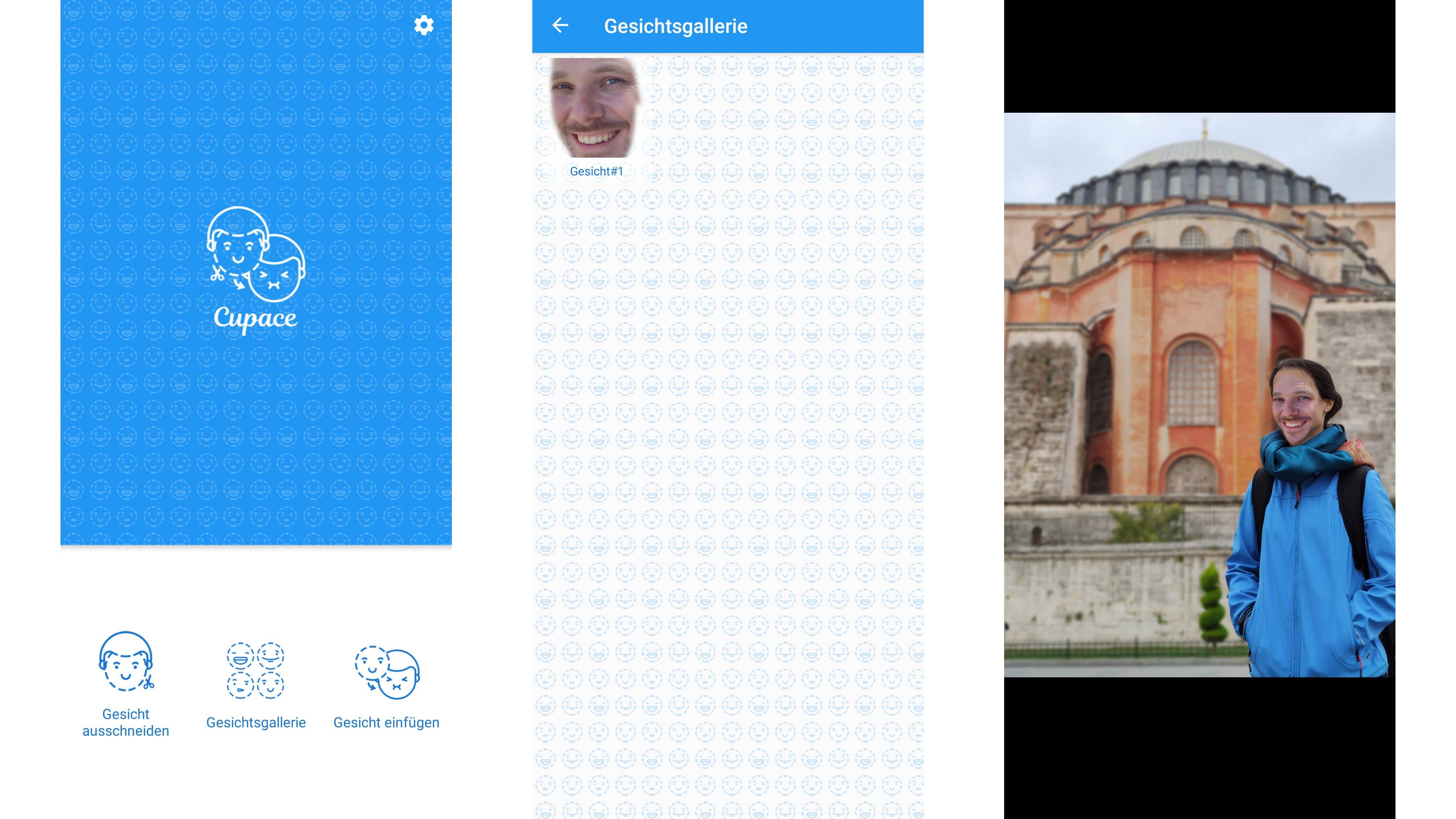Tap the four-faces gallery icon

[x=255, y=670]
